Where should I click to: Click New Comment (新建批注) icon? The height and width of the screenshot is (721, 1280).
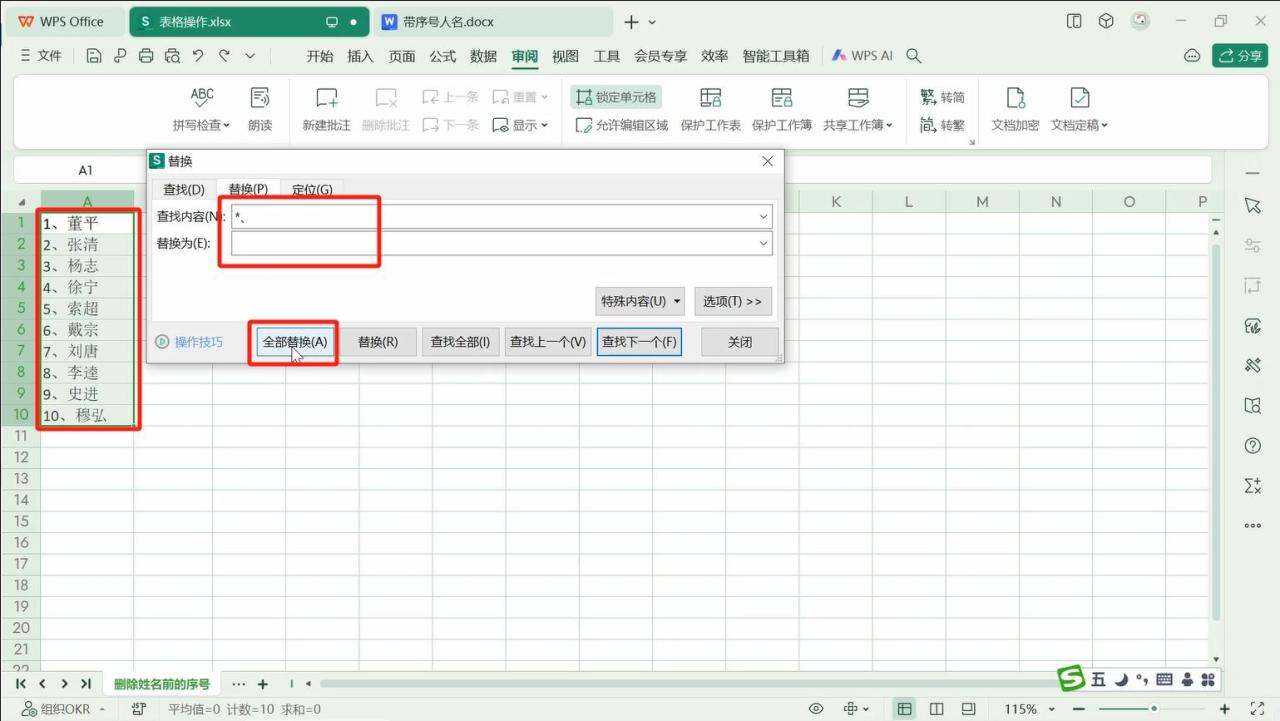pos(327,98)
